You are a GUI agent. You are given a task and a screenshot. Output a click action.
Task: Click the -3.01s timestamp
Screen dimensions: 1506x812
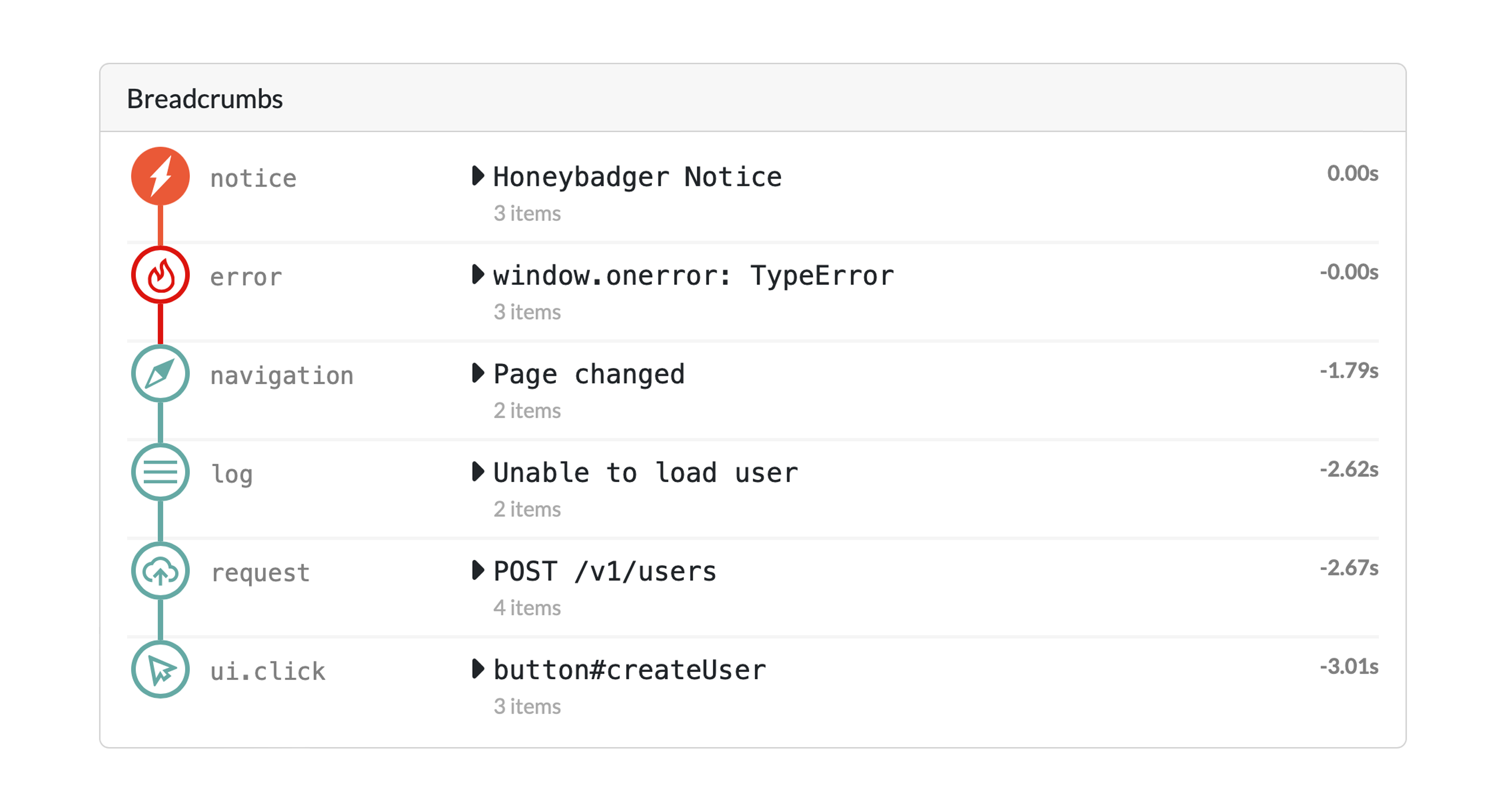click(1349, 667)
